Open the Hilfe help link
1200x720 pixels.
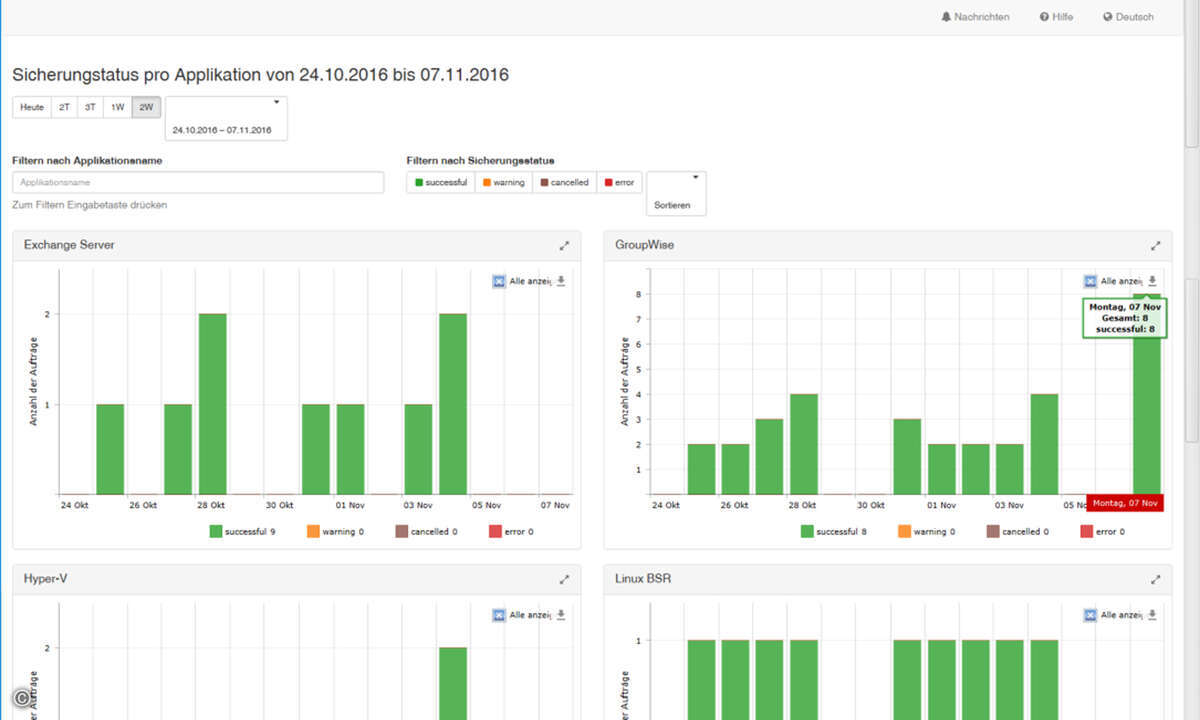click(x=1056, y=17)
